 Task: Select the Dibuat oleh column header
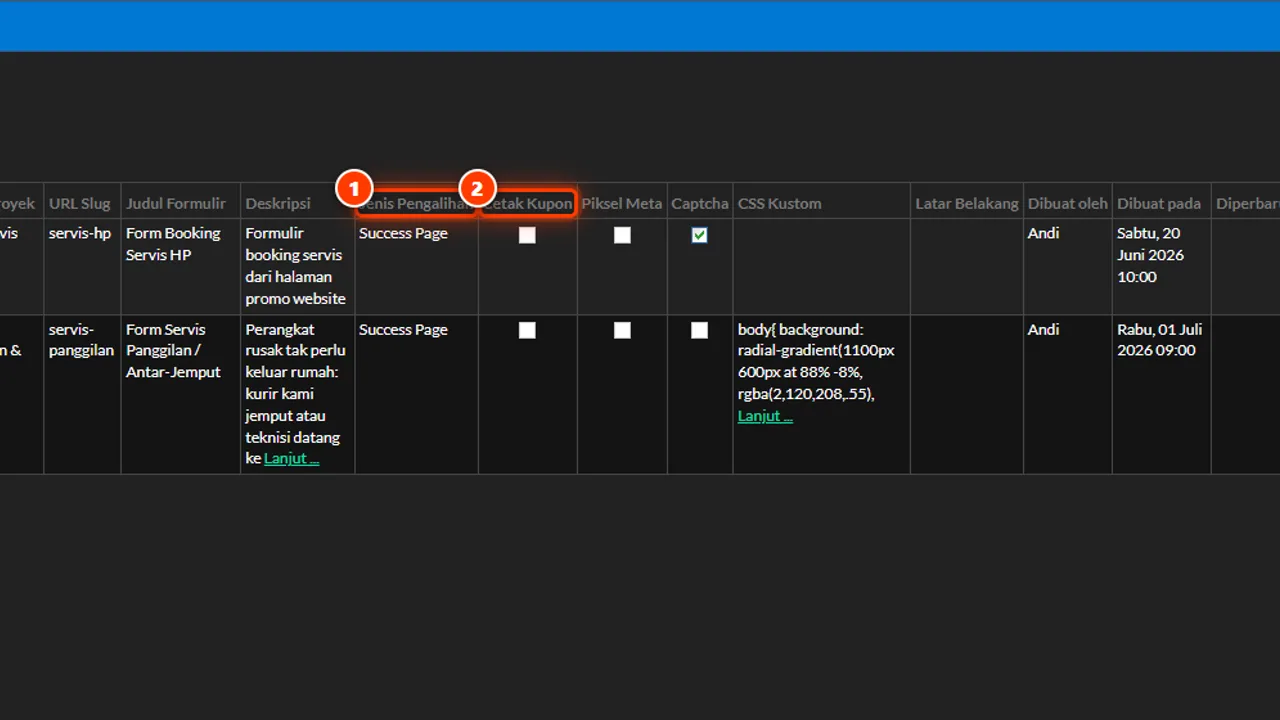point(1068,203)
